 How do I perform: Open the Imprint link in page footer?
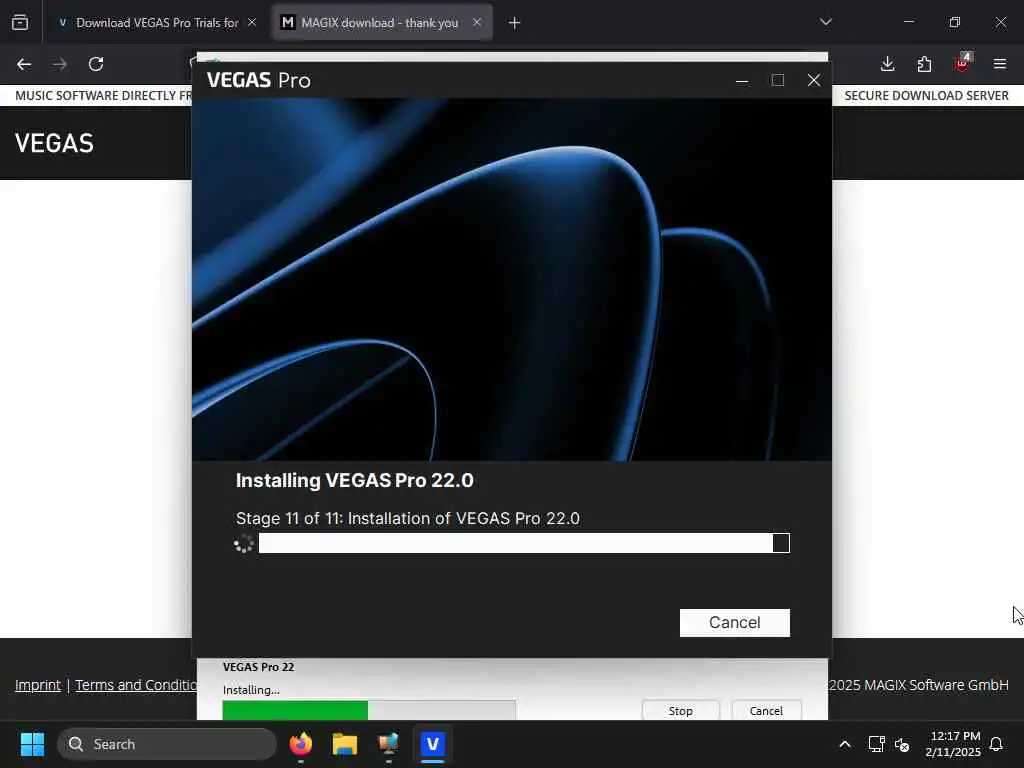(38, 685)
